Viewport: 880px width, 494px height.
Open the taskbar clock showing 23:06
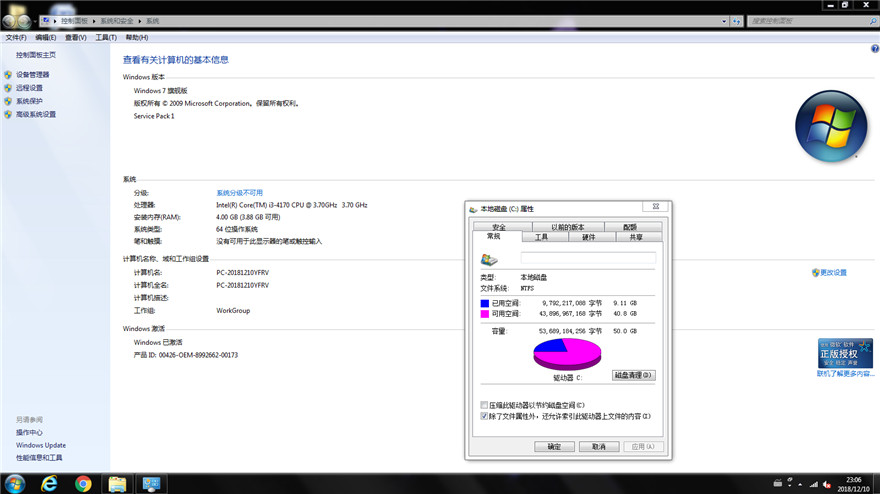[853, 484]
